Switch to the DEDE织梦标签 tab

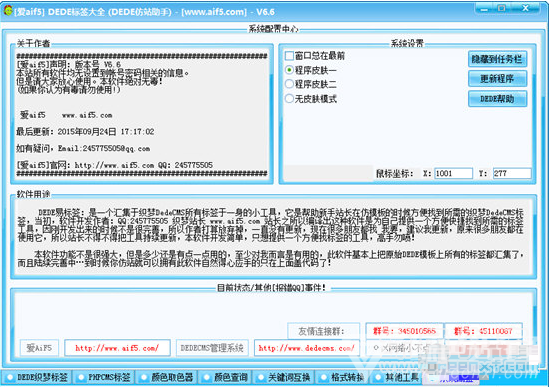tap(36, 378)
